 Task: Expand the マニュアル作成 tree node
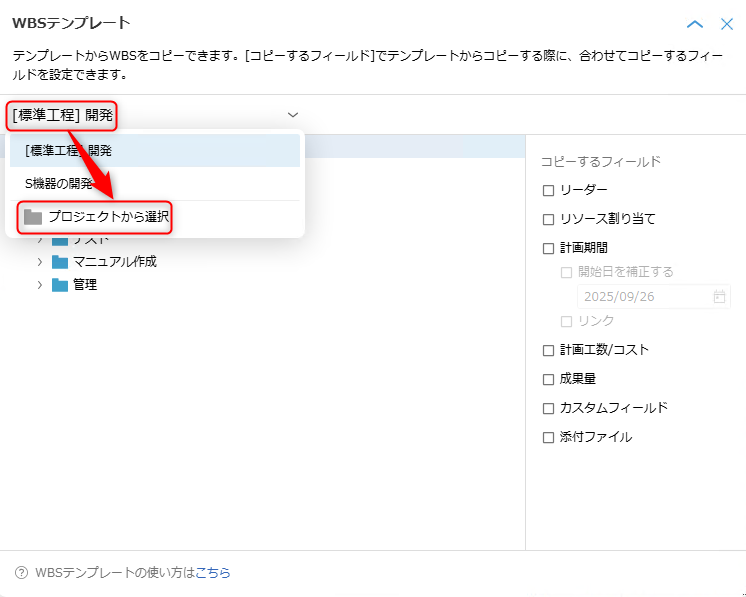coord(40,262)
